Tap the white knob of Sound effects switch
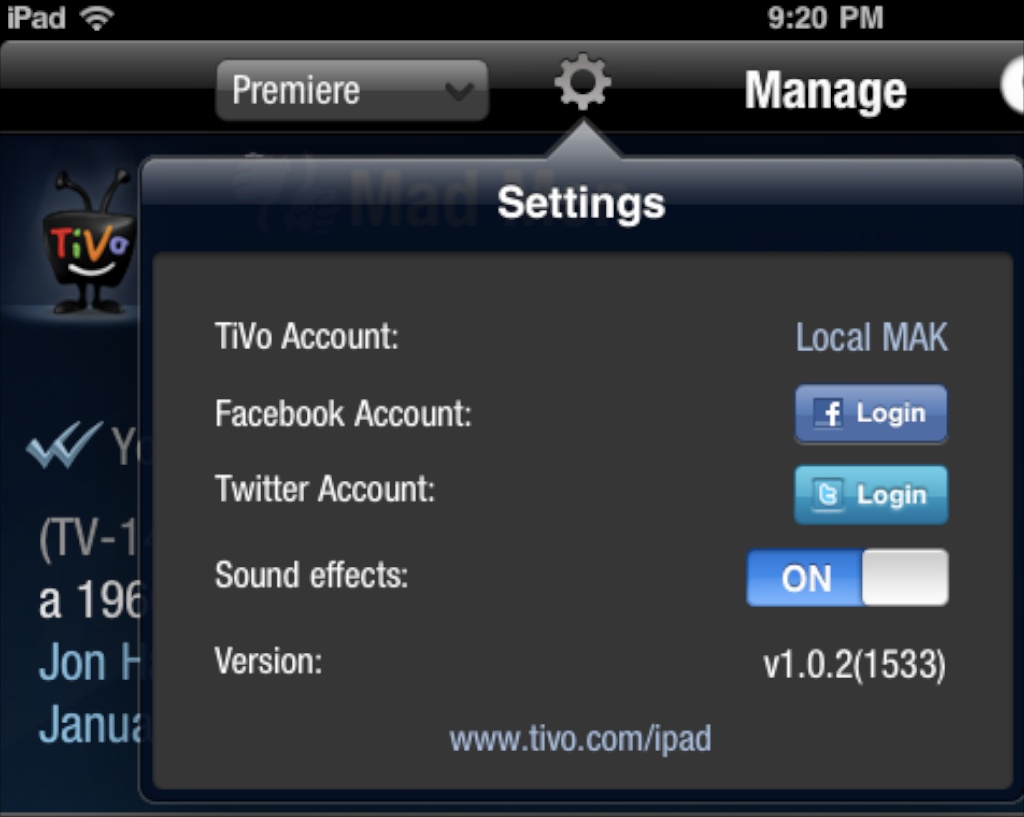The width and height of the screenshot is (1024, 817). (904, 578)
